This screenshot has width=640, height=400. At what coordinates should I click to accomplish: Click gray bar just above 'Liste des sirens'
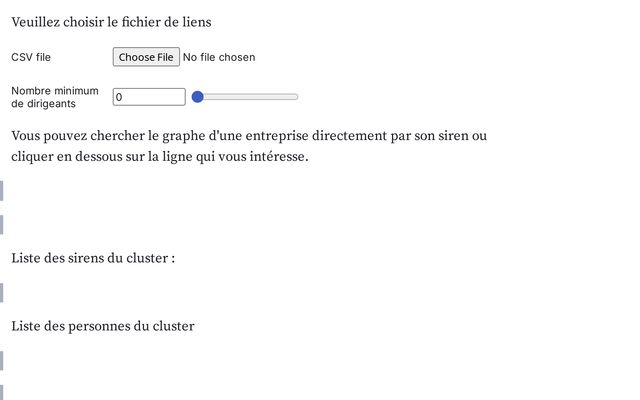[2, 225]
